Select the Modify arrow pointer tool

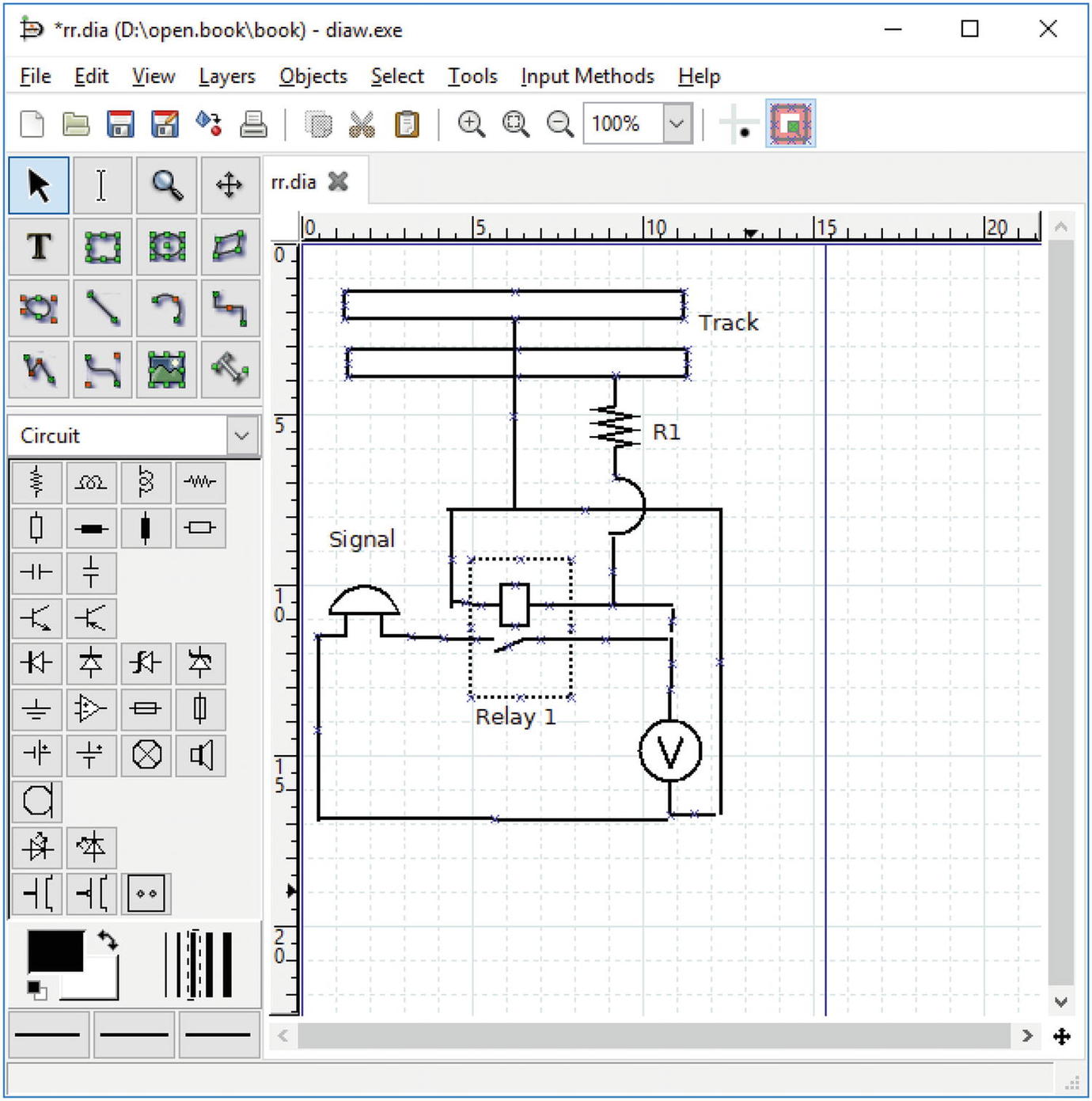[x=39, y=185]
